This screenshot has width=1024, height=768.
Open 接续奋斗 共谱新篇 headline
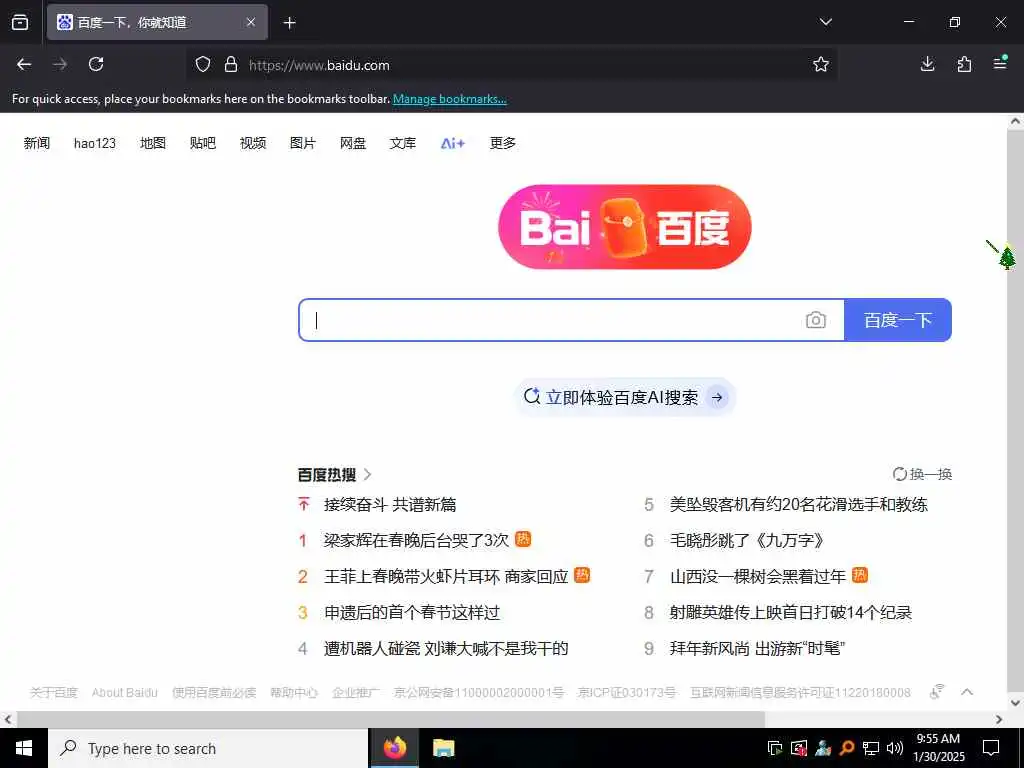[390, 504]
